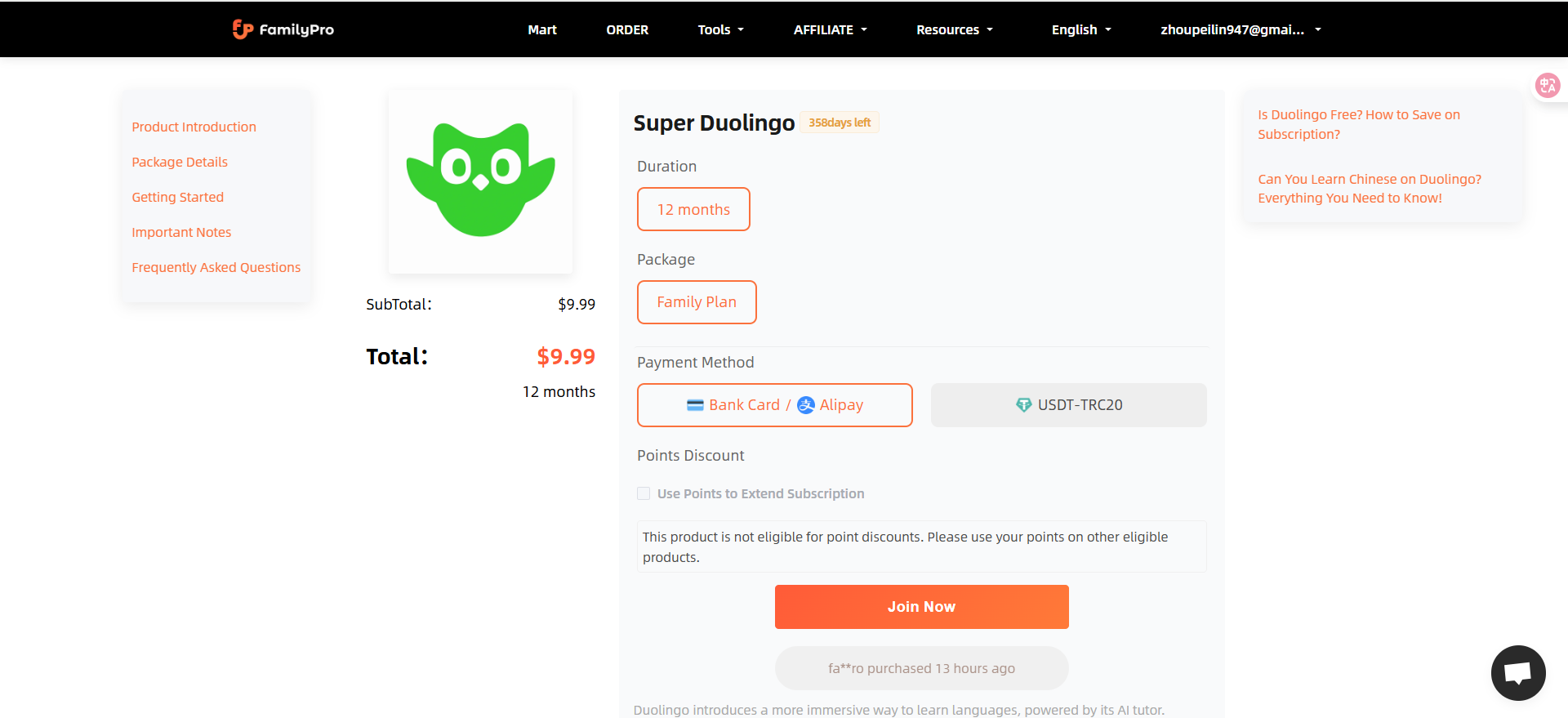Click the translation icon at top right
Viewport: 1568px width, 718px height.
(x=1548, y=85)
